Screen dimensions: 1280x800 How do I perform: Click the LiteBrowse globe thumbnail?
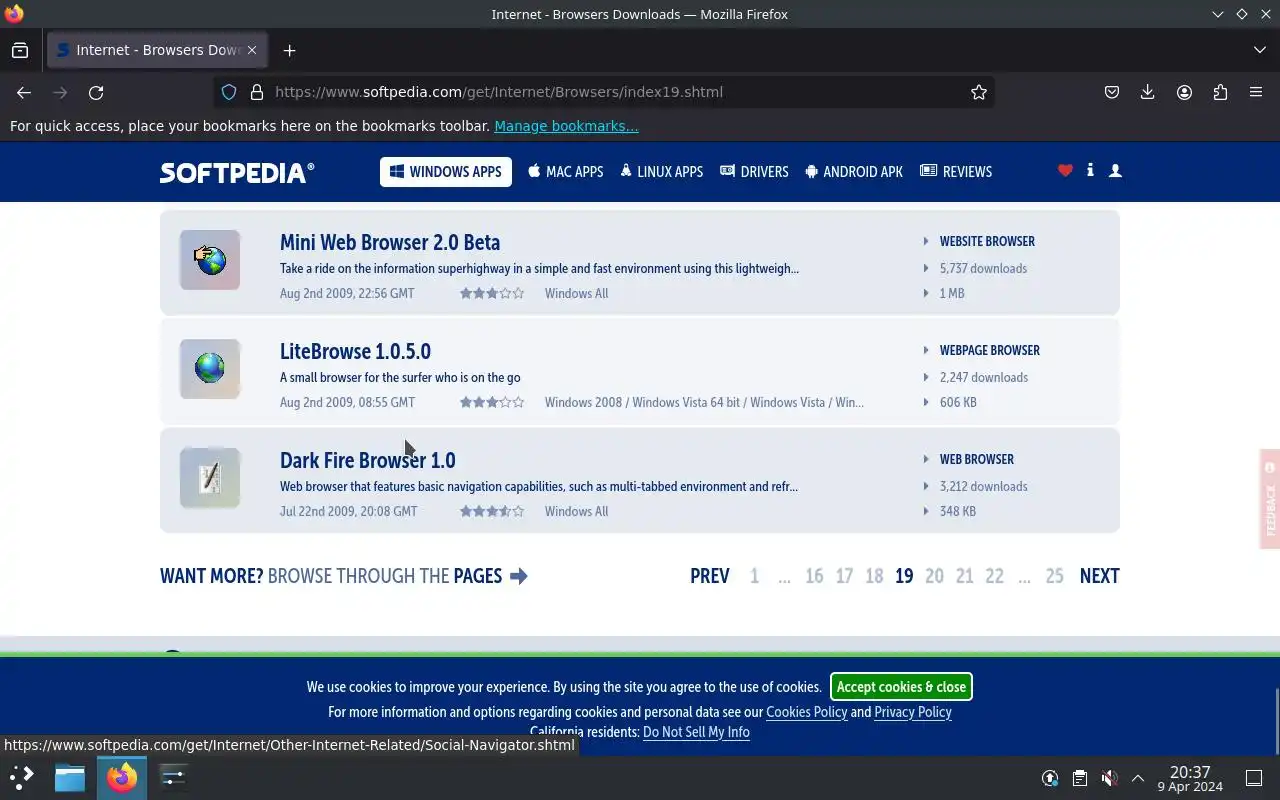(x=210, y=369)
